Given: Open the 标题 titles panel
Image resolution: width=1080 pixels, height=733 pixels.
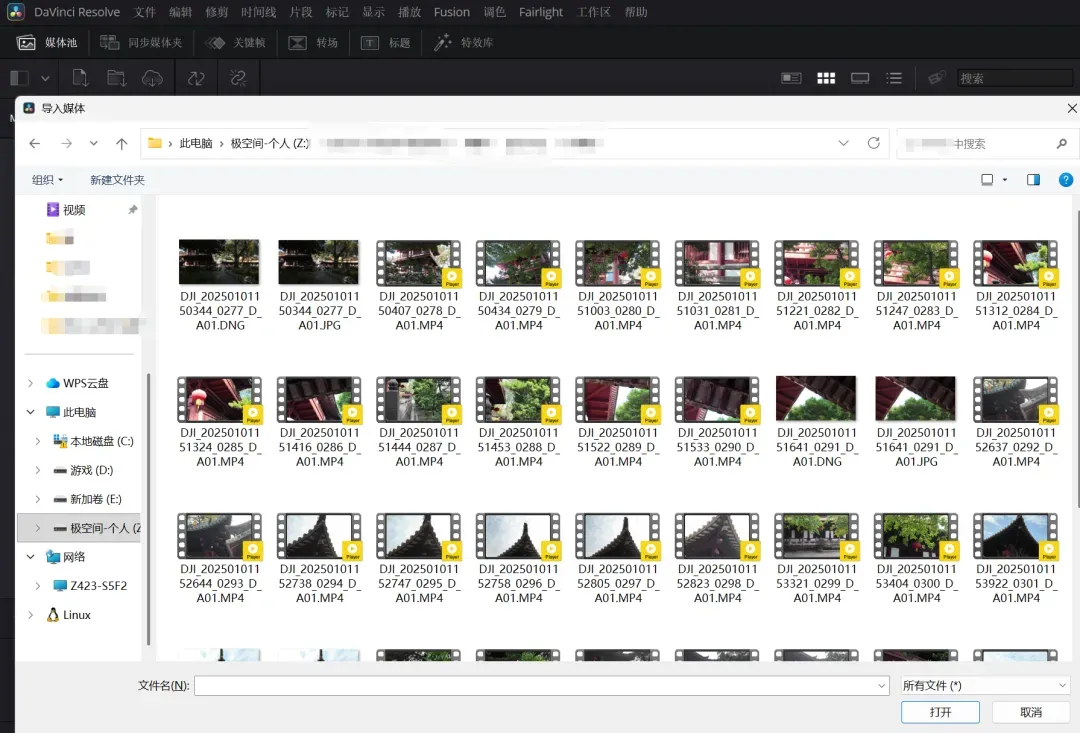Looking at the screenshot, I should click(386, 43).
